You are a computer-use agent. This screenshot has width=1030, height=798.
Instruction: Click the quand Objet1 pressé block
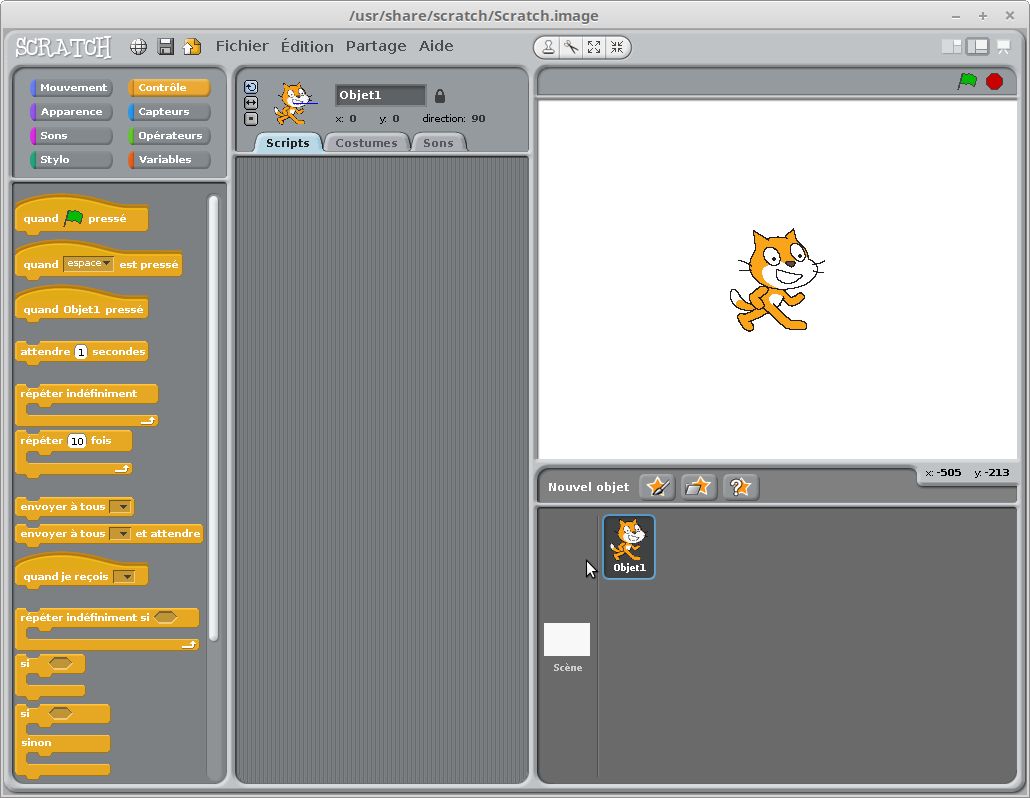tap(81, 305)
